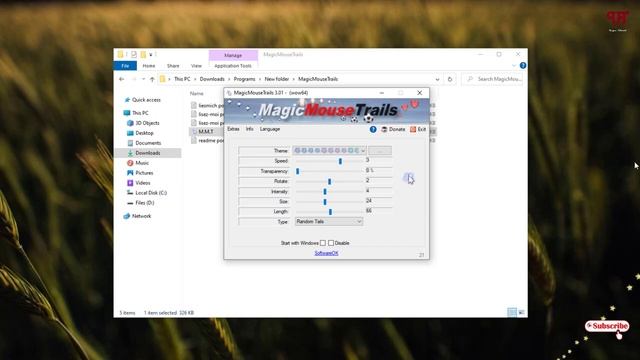Open Explorer help icon
The height and width of the screenshot is (360, 640).
(523, 65)
